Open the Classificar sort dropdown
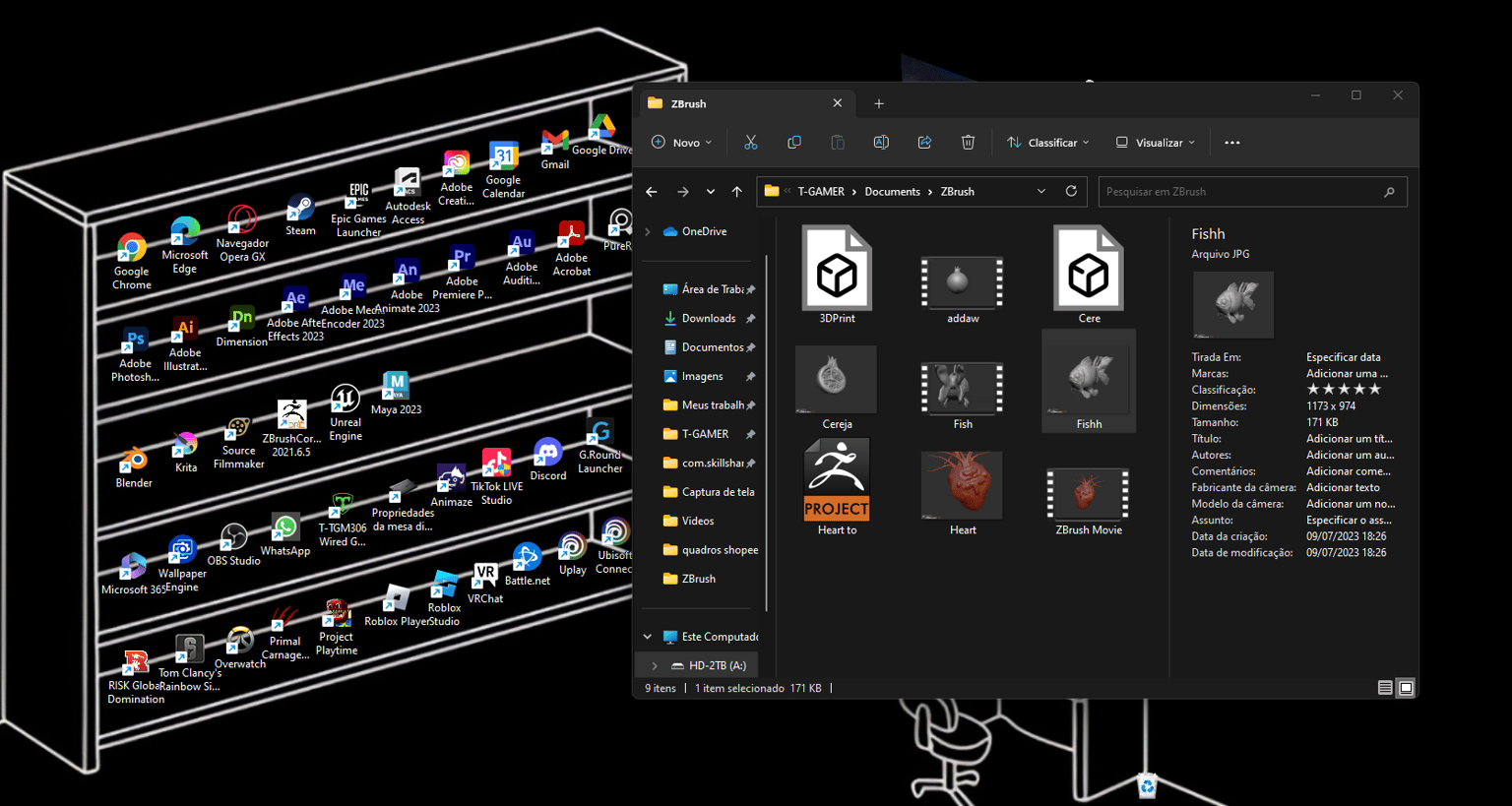This screenshot has width=1512, height=806. click(1048, 143)
